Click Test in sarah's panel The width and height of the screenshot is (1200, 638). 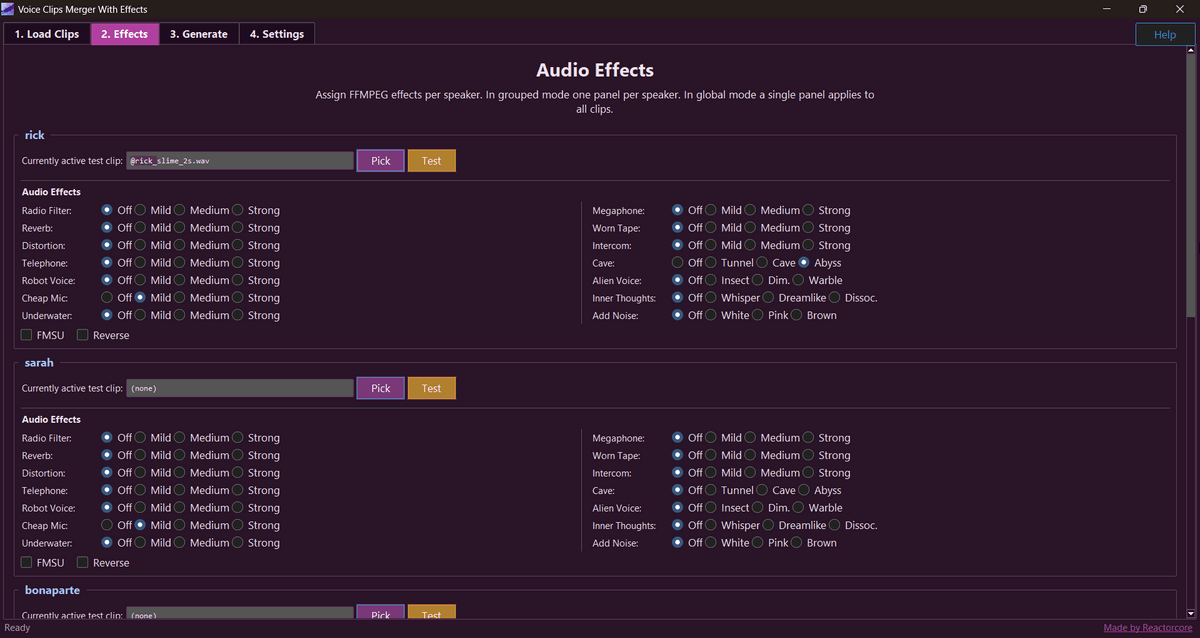[431, 388]
